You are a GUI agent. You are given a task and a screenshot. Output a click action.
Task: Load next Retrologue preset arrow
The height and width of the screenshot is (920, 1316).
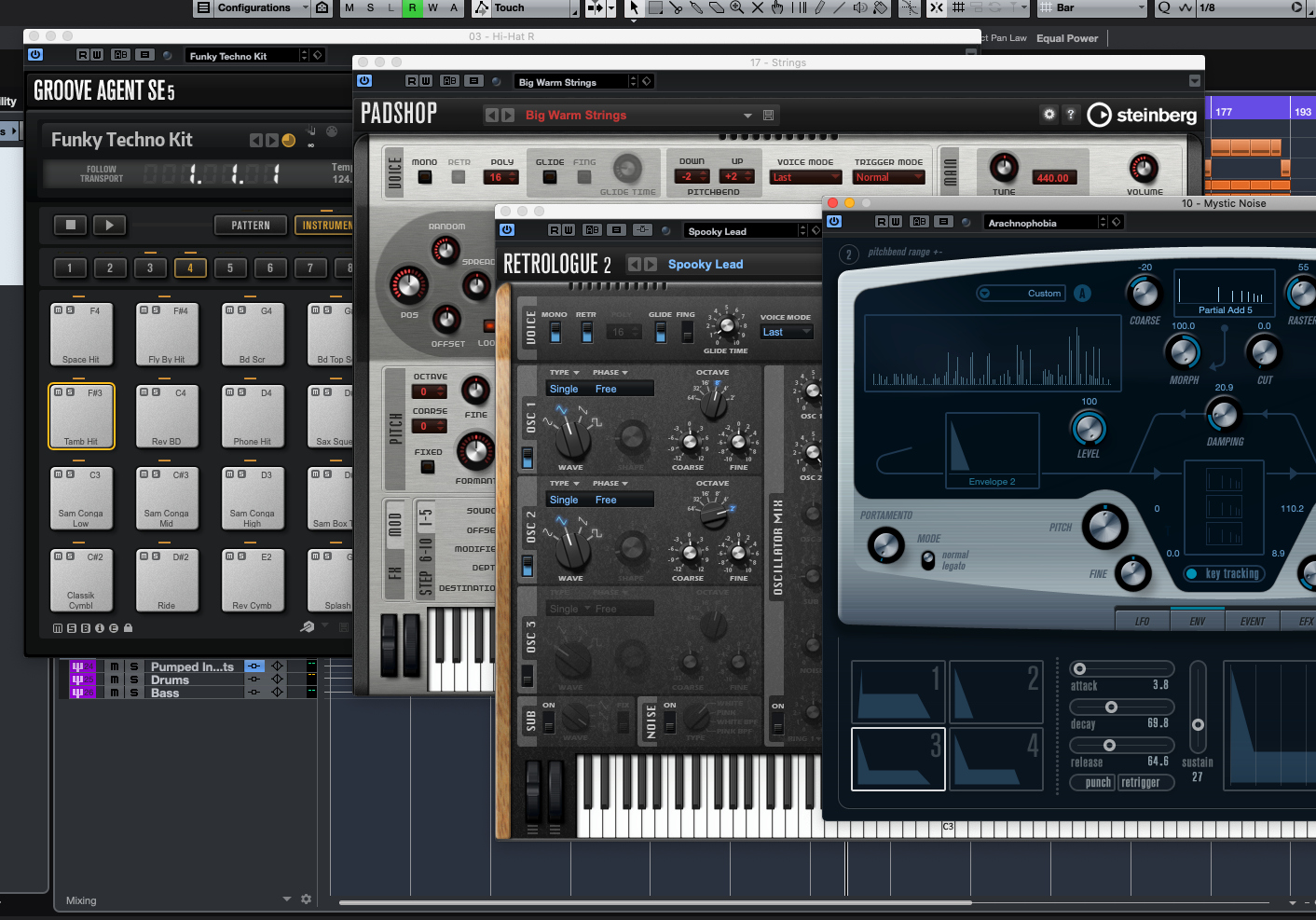point(651,264)
